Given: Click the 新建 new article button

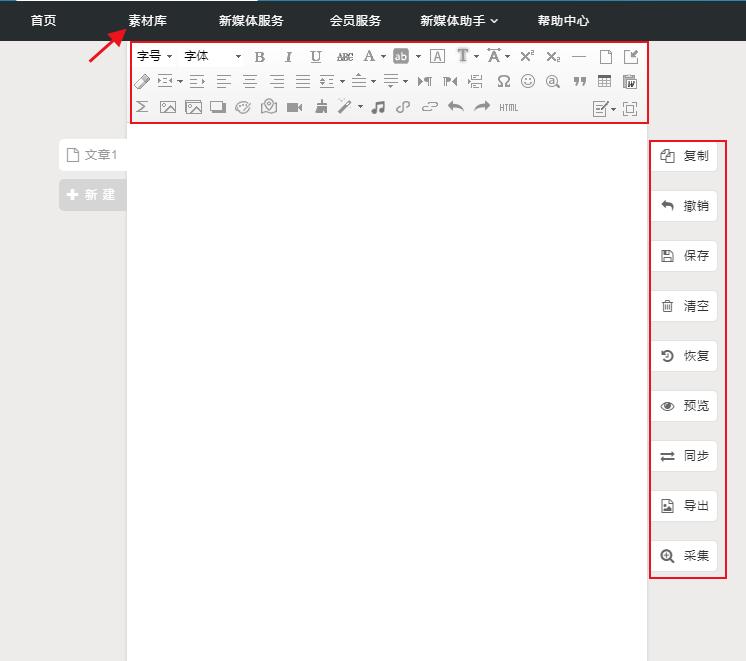Looking at the screenshot, I should [x=93, y=195].
